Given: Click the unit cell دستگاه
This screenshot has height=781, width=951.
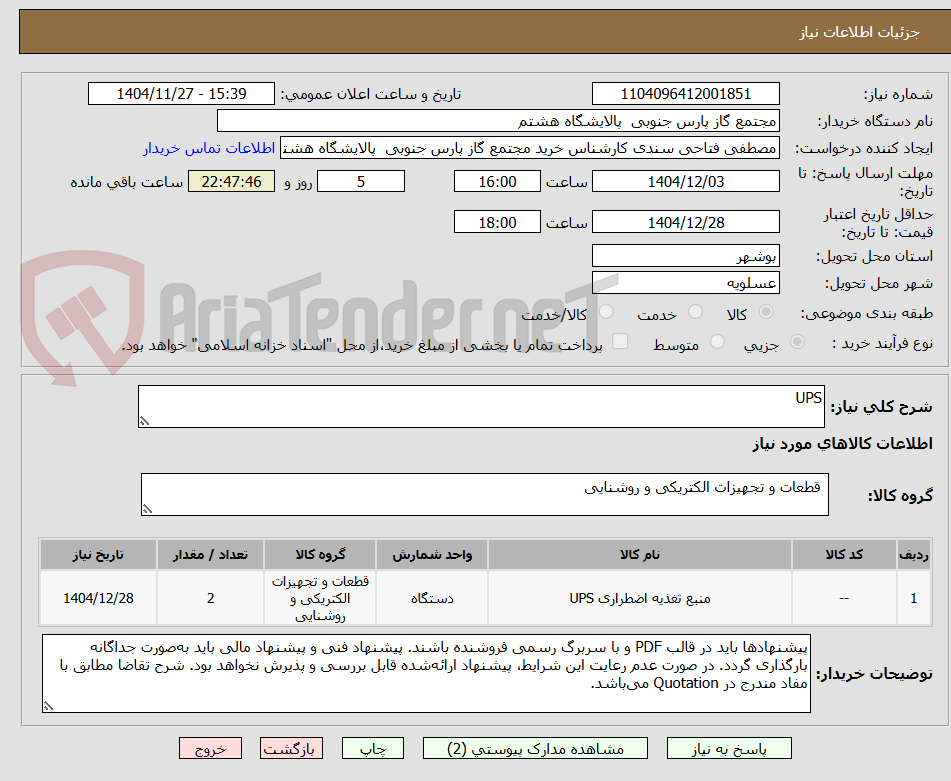Looking at the screenshot, I should coord(431,598).
